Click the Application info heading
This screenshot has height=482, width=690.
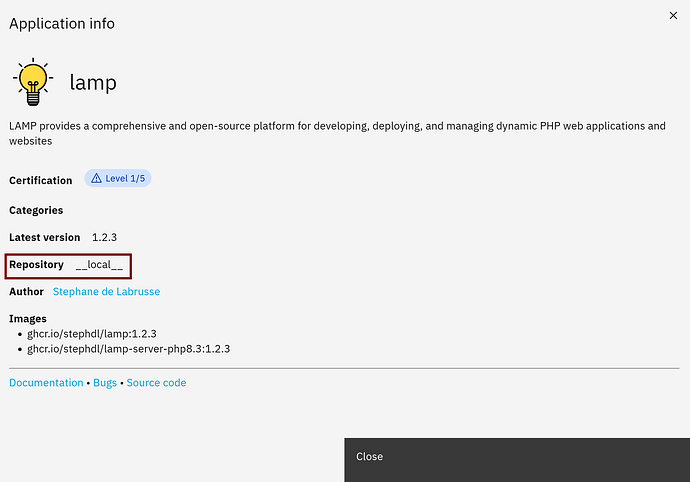click(x=60, y=22)
